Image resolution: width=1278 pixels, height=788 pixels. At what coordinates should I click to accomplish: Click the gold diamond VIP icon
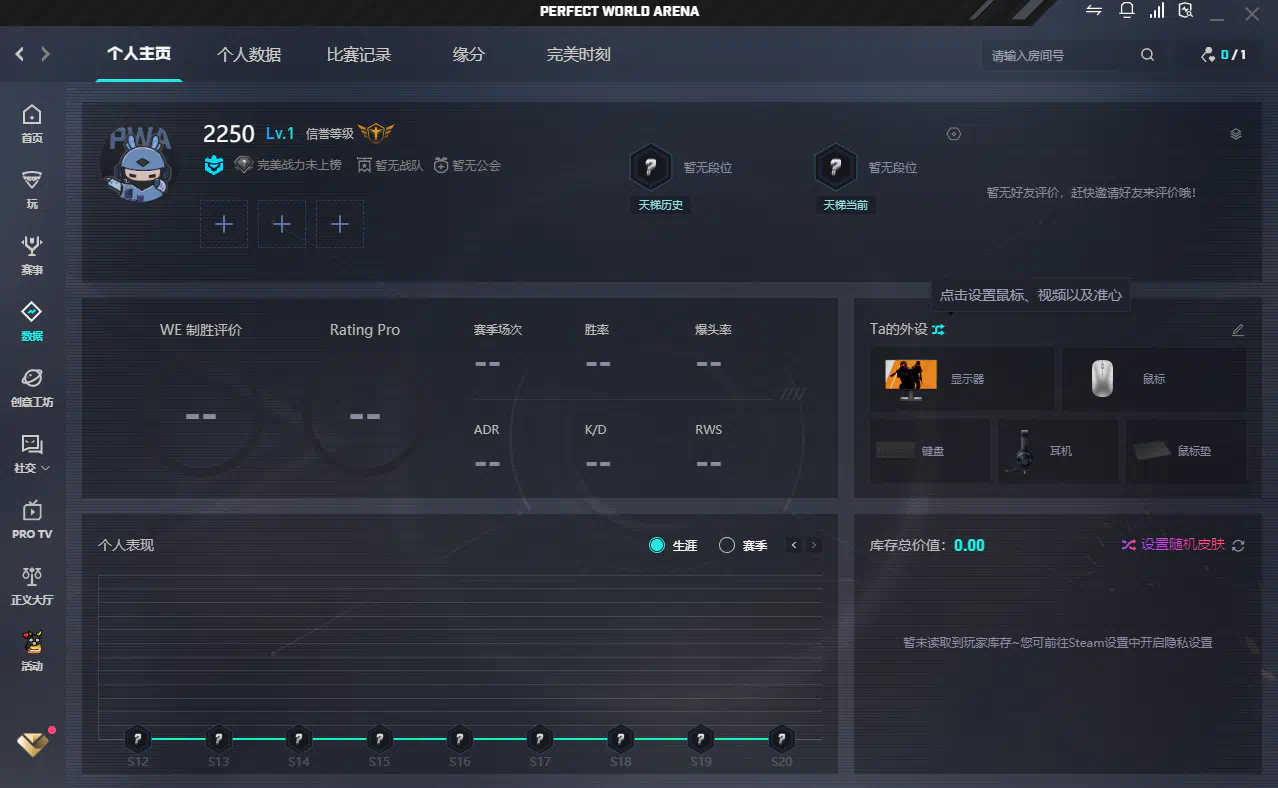pos(33,743)
